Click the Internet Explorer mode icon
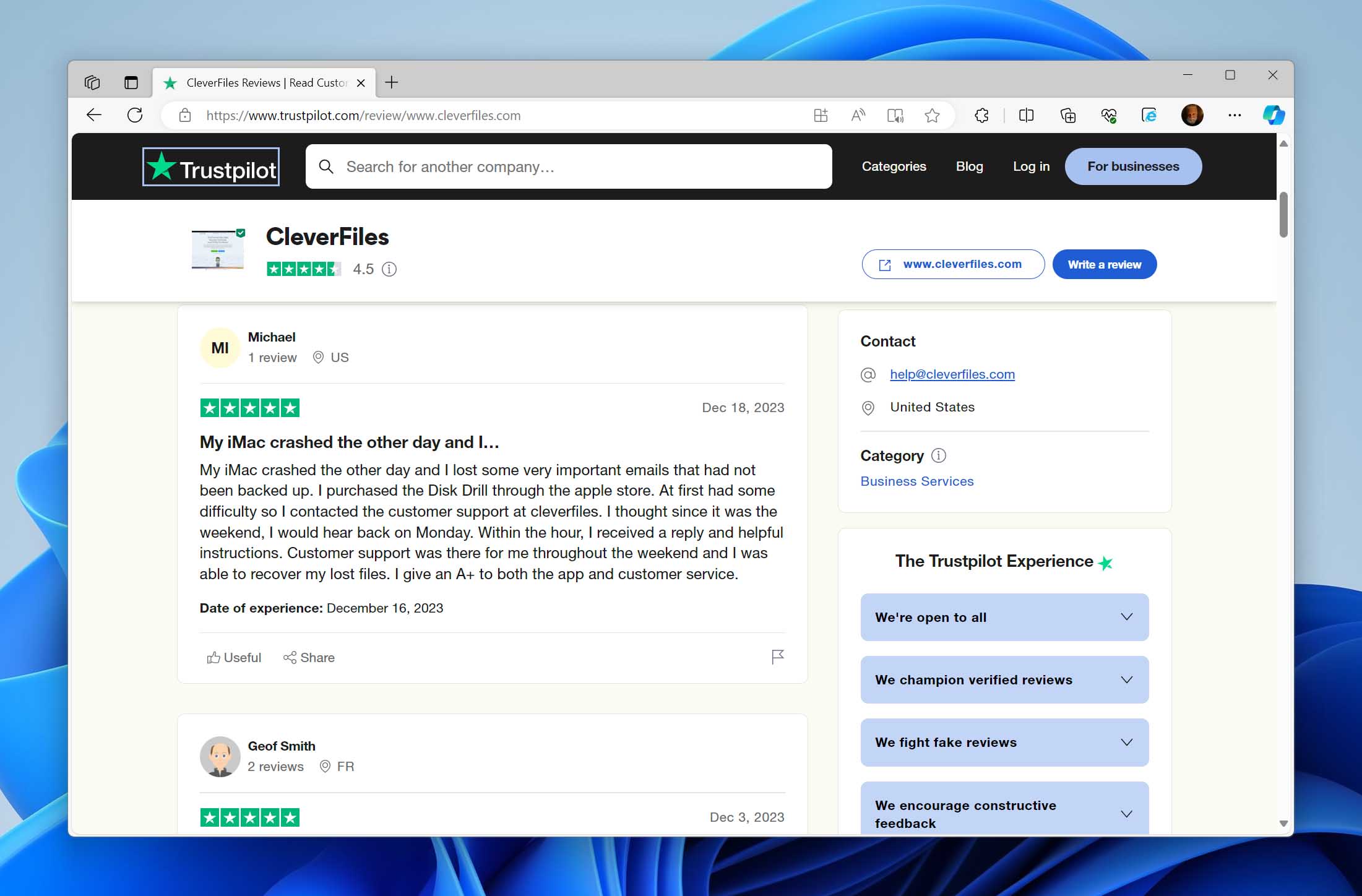 pyautogui.click(x=1149, y=115)
